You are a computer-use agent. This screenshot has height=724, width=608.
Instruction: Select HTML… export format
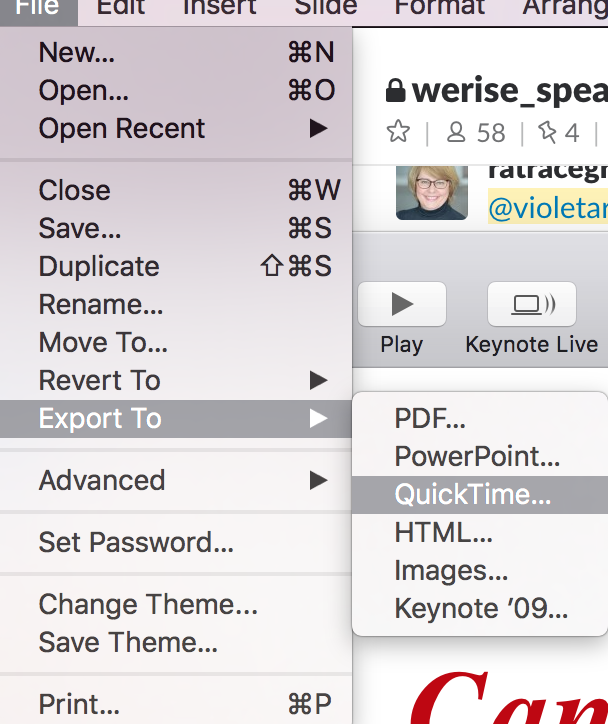tap(480, 533)
